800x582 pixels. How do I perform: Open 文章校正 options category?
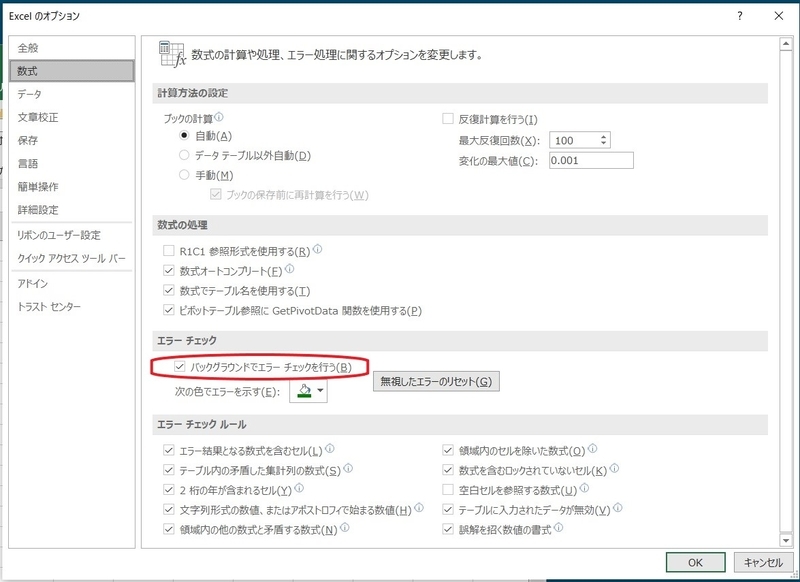pos(71,117)
